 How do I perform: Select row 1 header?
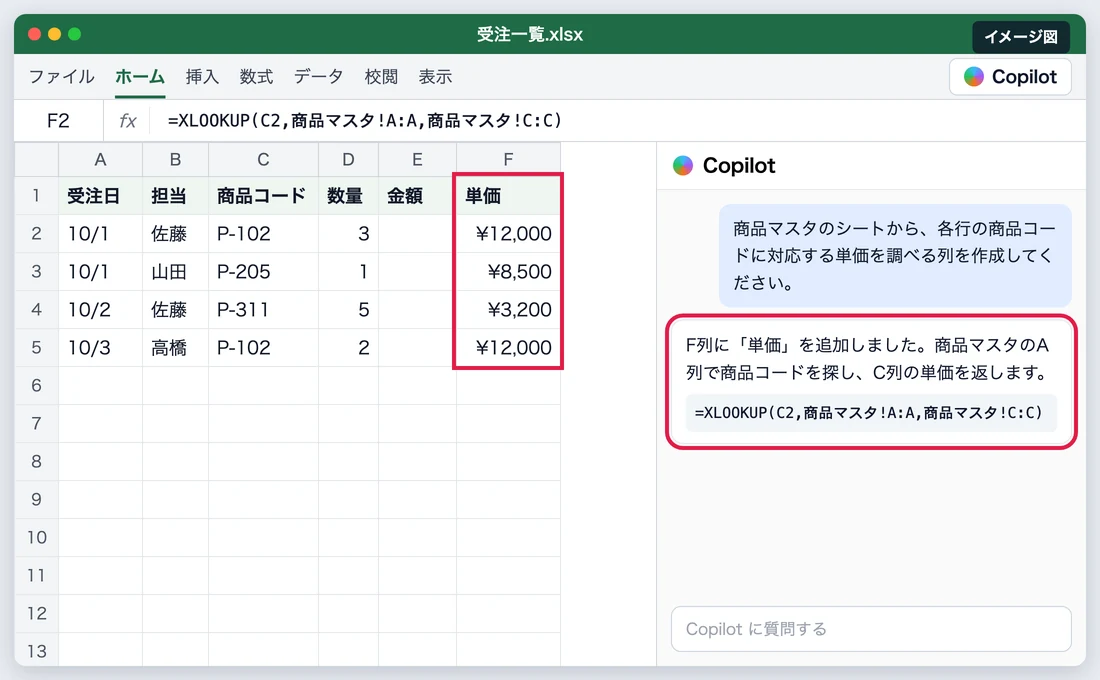tap(36, 195)
